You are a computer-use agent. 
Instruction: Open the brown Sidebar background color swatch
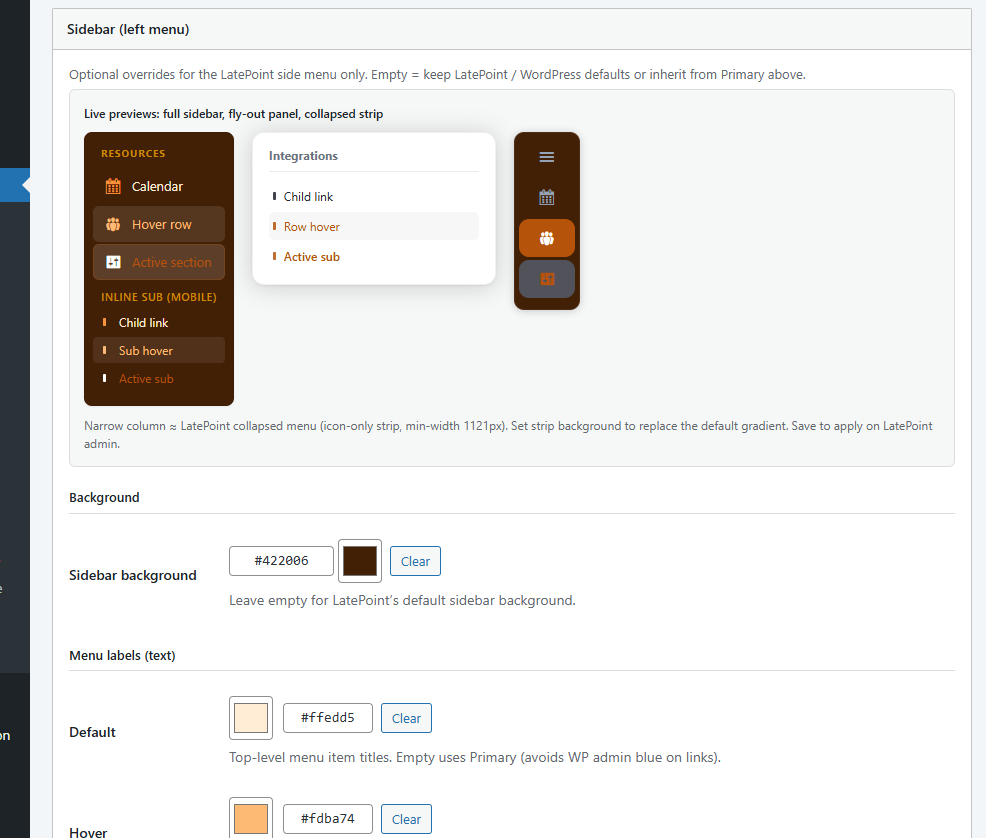359,560
